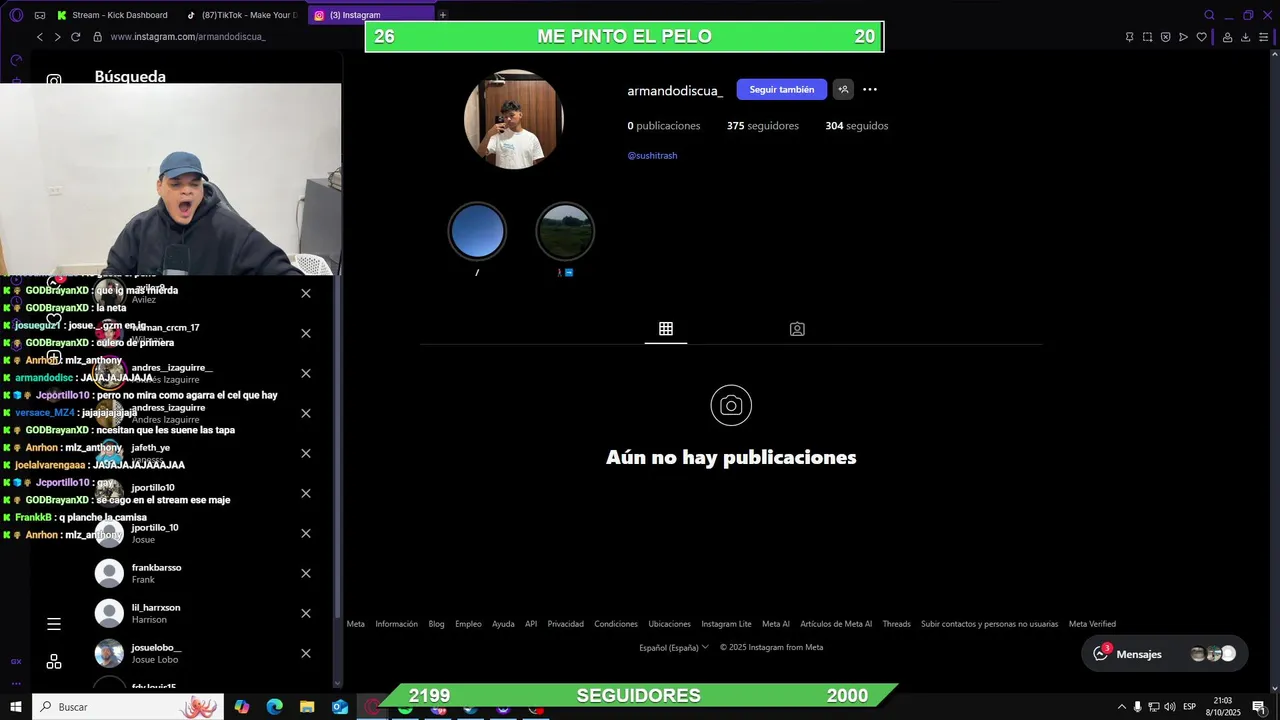
Task: Go forward in browser history
Action: click(x=57, y=37)
